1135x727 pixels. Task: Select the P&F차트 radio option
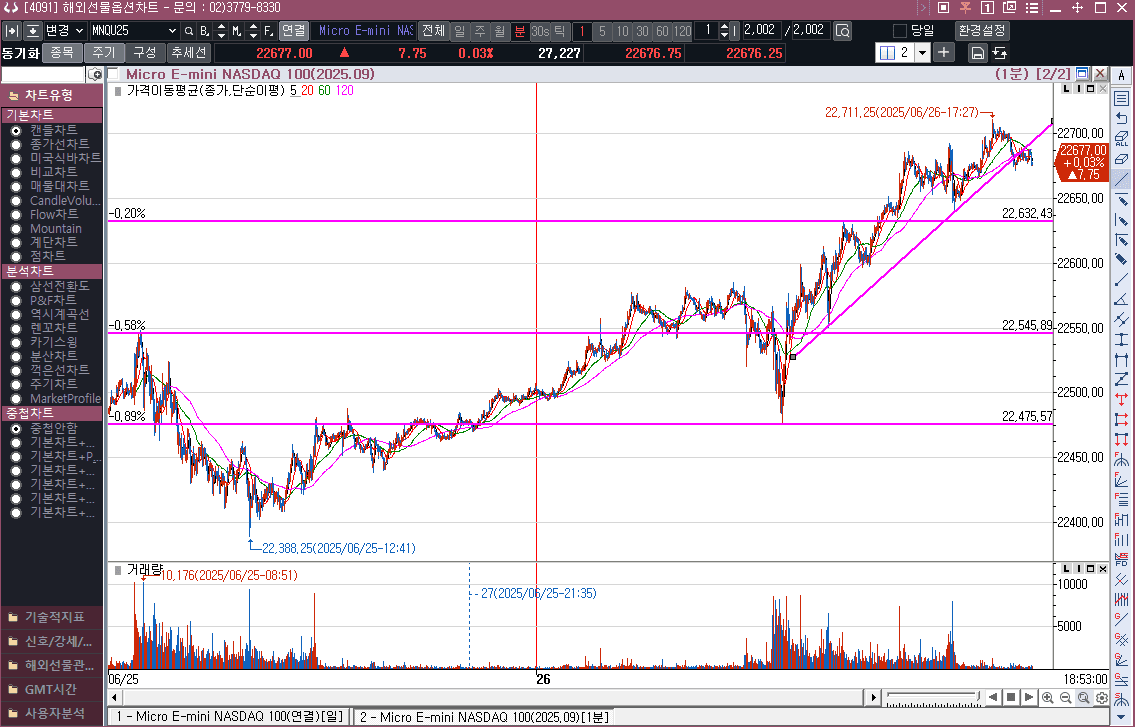tap(15, 301)
